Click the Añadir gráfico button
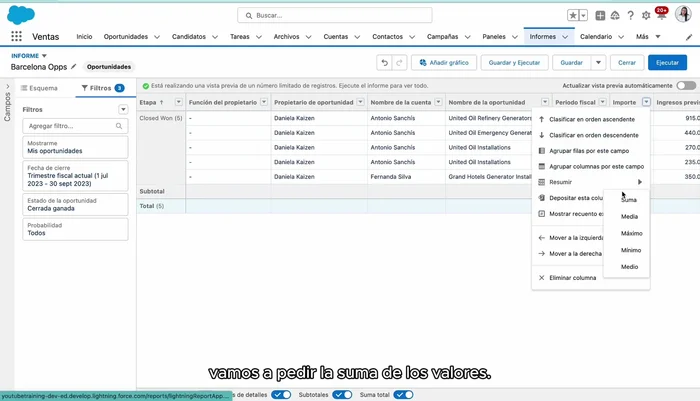 (442, 62)
